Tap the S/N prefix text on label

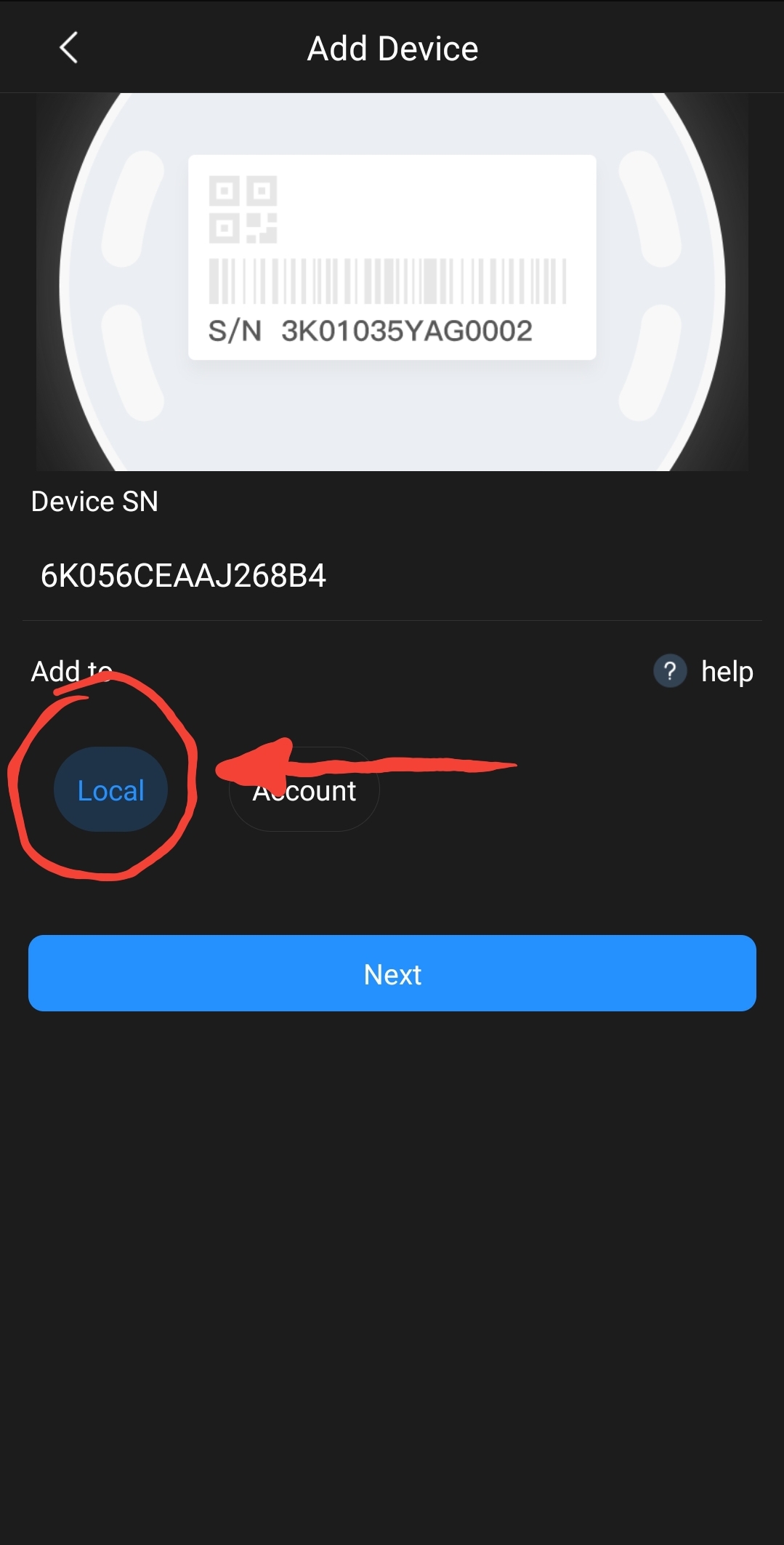pyautogui.click(x=235, y=331)
